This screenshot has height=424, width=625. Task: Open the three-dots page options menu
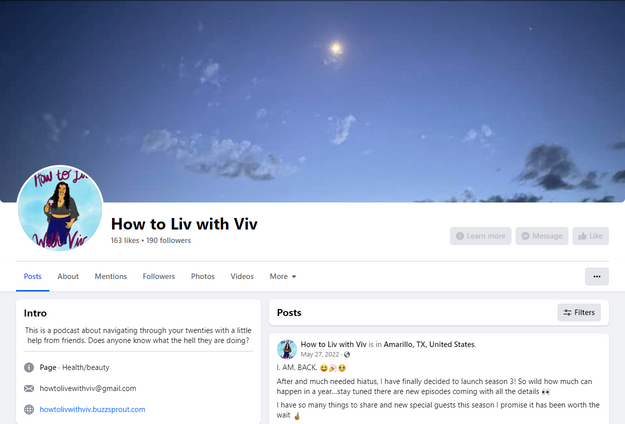(x=597, y=277)
